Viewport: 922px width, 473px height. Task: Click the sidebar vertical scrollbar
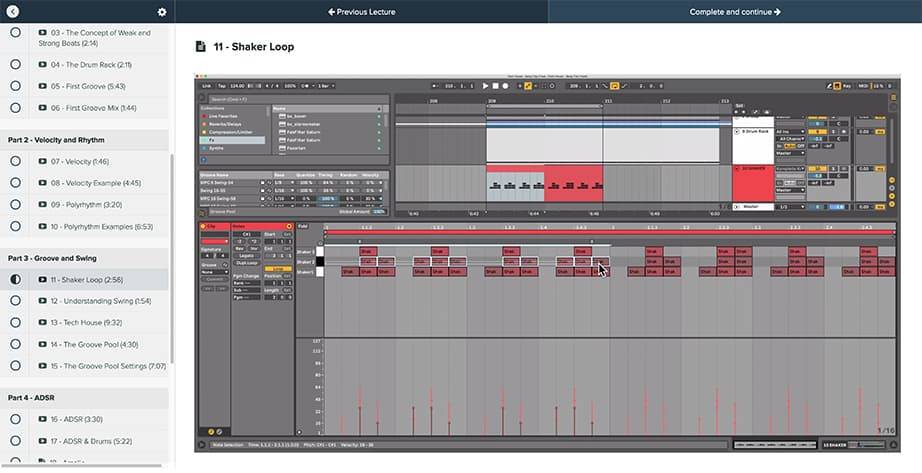[172, 259]
